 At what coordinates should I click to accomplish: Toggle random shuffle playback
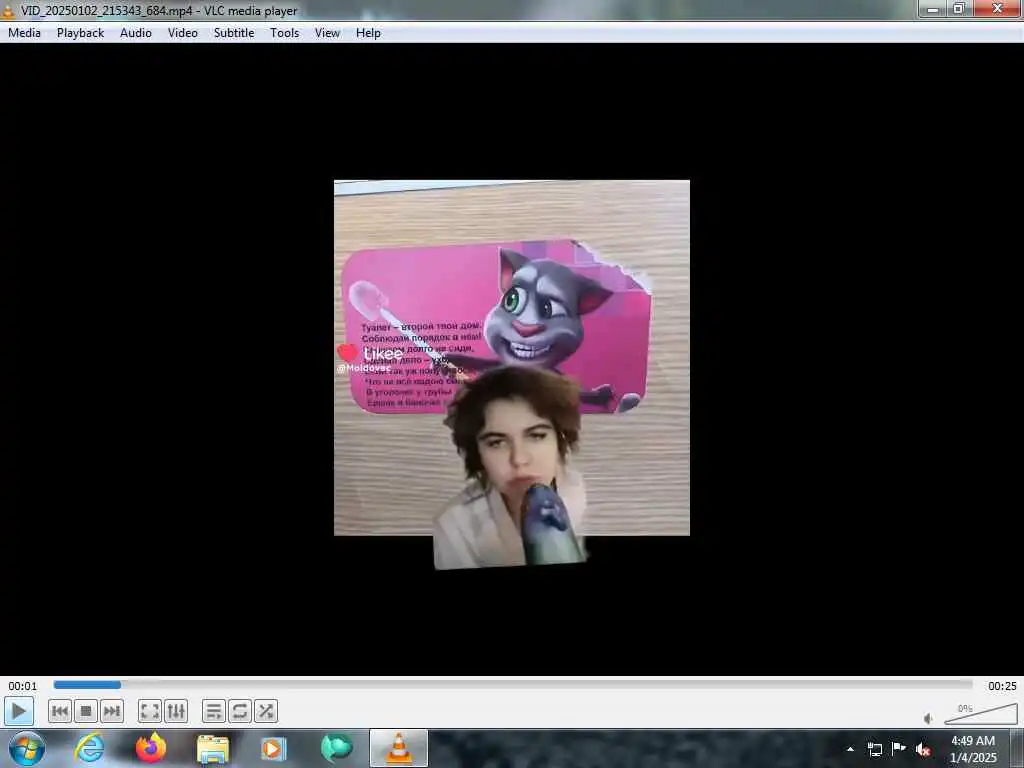point(266,711)
